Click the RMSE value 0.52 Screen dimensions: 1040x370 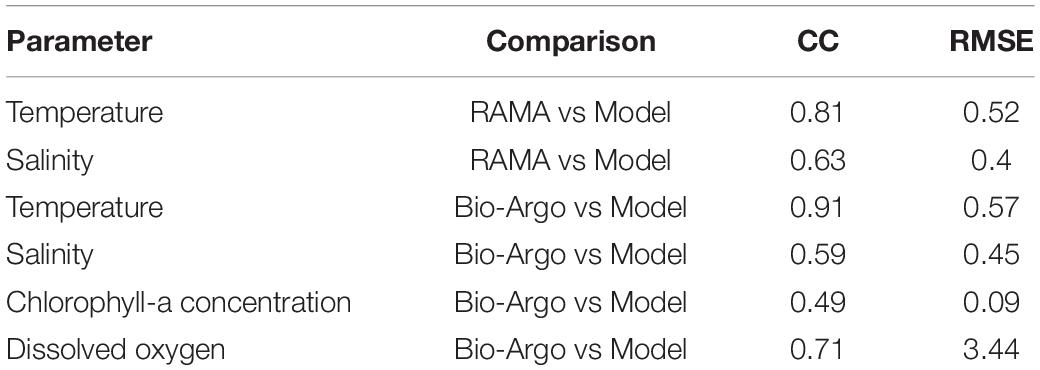coord(992,113)
